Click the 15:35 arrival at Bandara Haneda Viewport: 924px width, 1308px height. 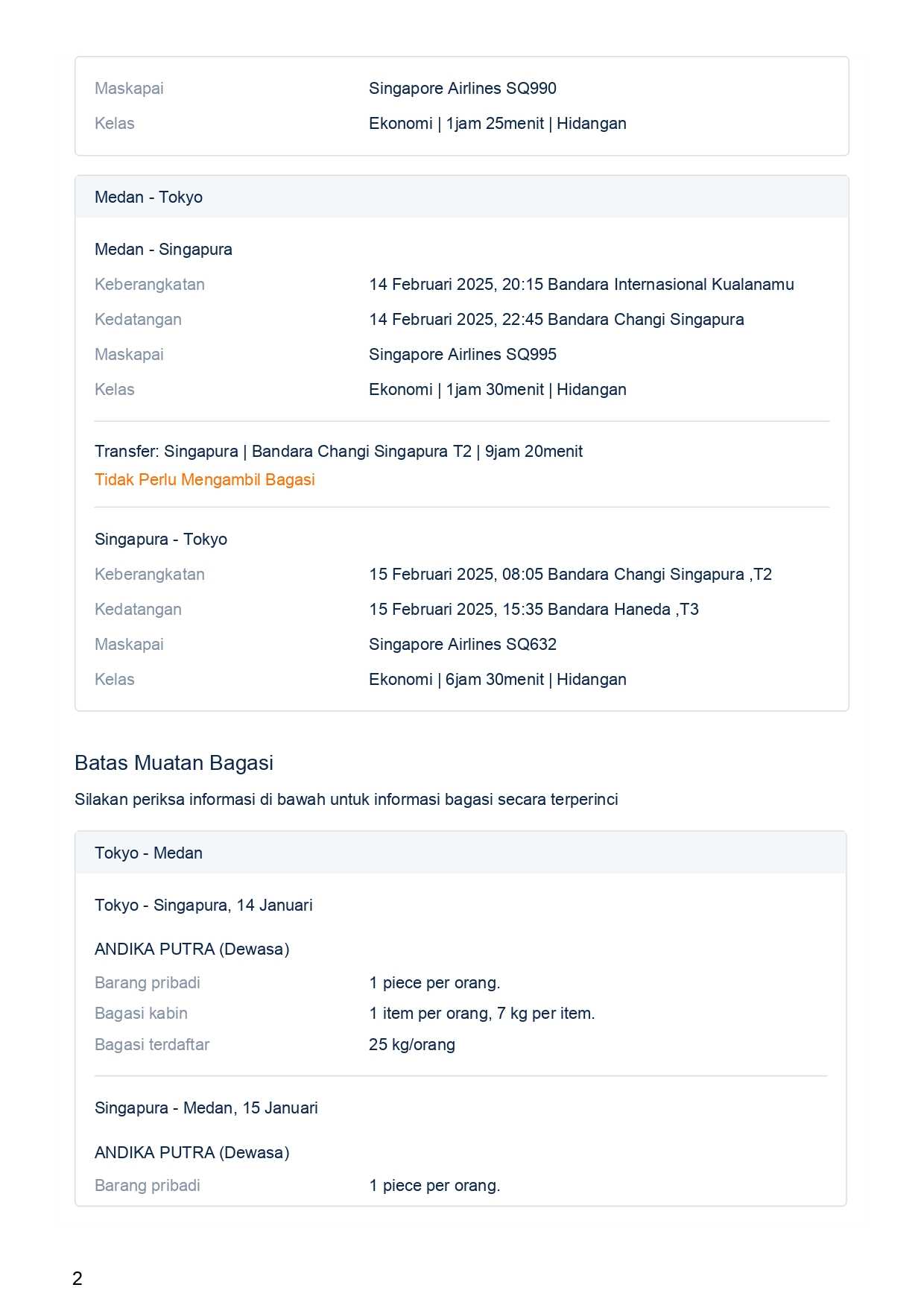(534, 609)
